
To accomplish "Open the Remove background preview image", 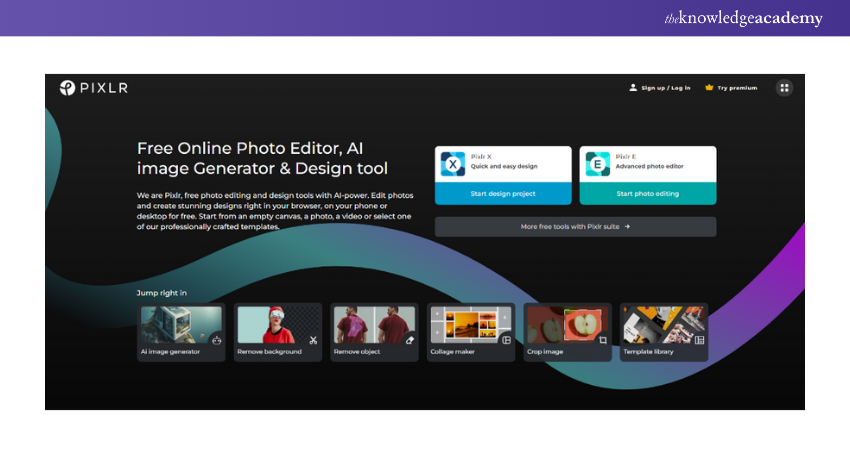I will 270,324.
